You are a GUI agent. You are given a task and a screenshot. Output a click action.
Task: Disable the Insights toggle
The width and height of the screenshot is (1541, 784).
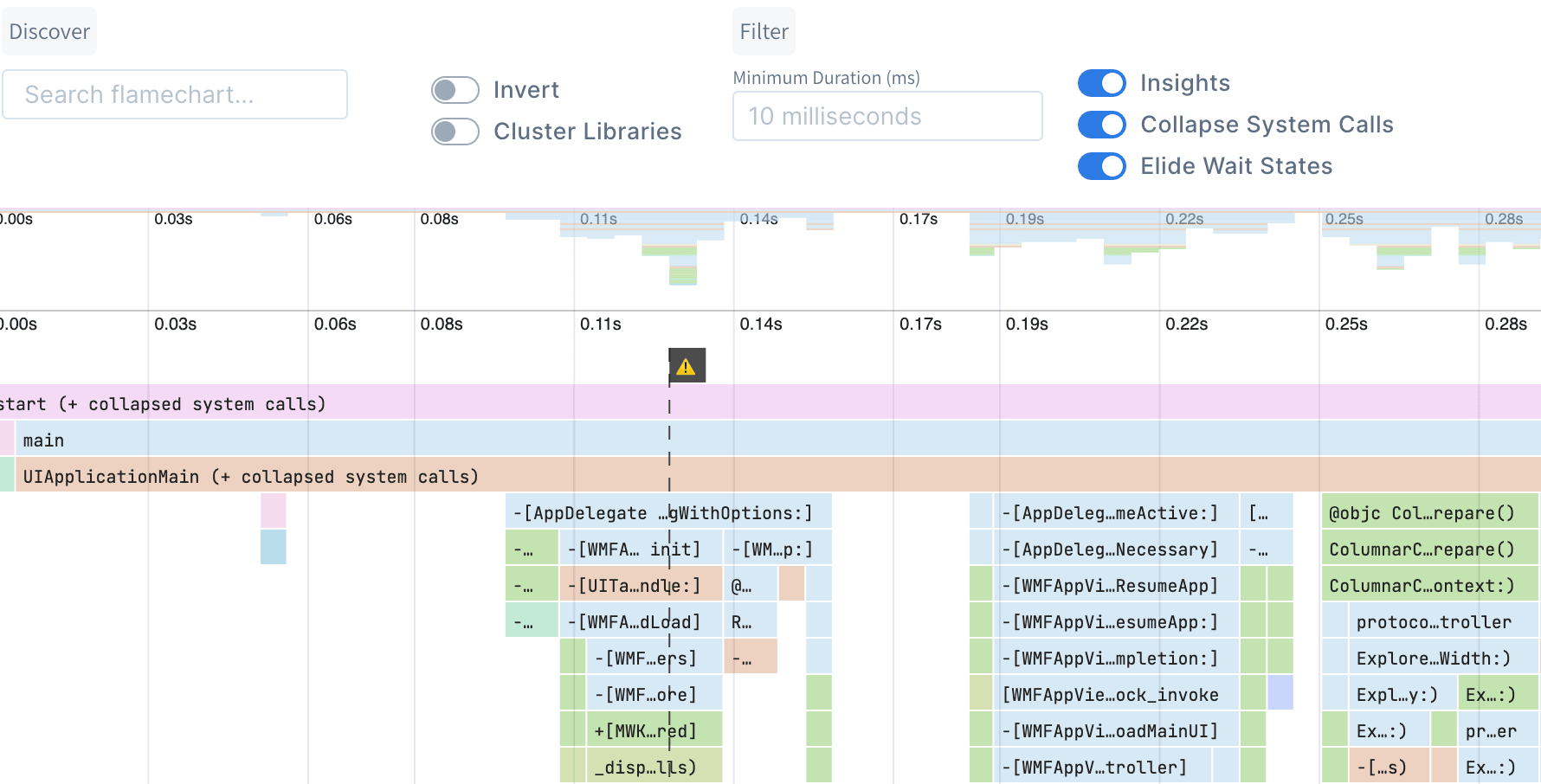pyautogui.click(x=1101, y=82)
